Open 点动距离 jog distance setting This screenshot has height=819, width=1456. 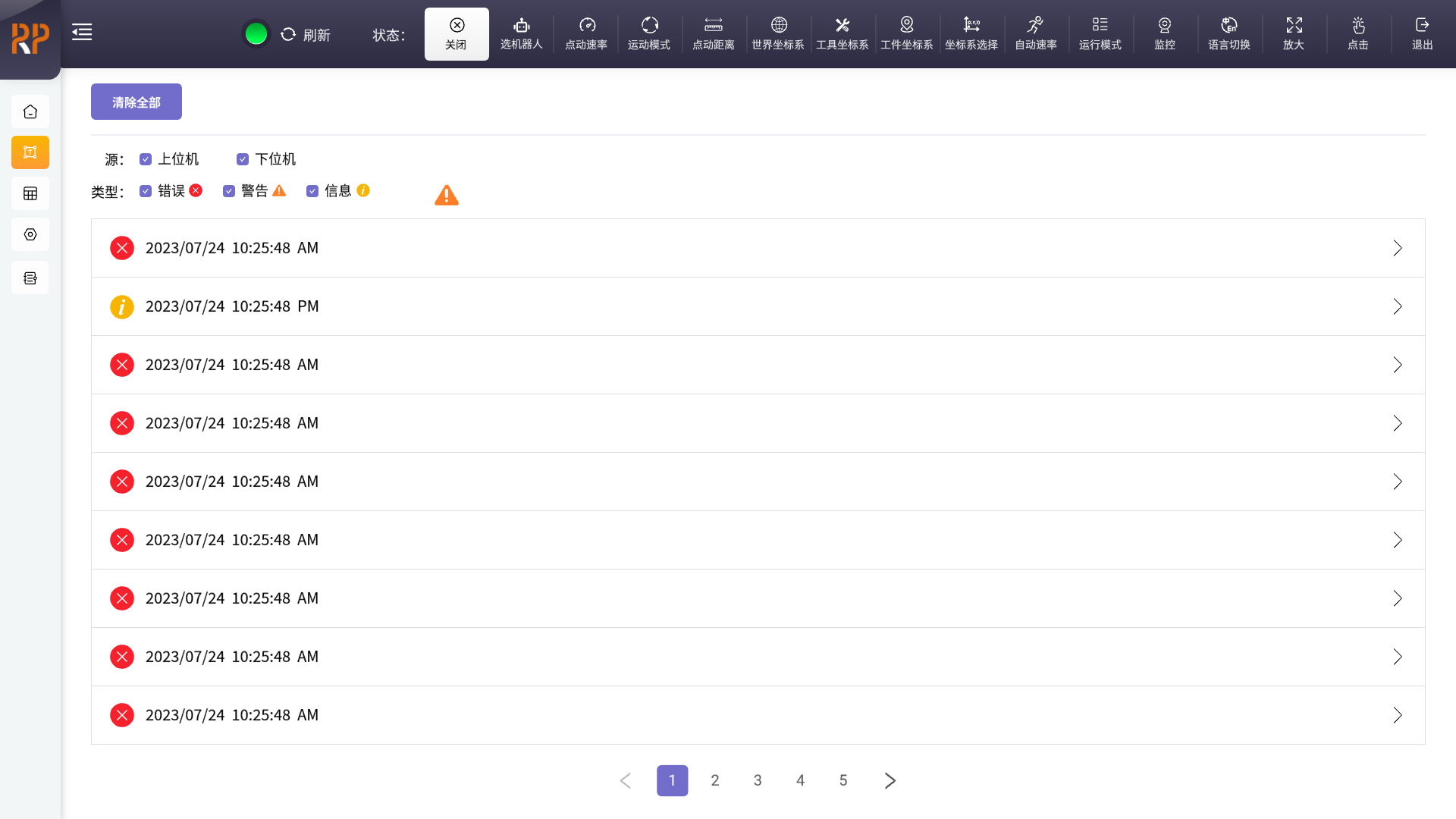714,34
